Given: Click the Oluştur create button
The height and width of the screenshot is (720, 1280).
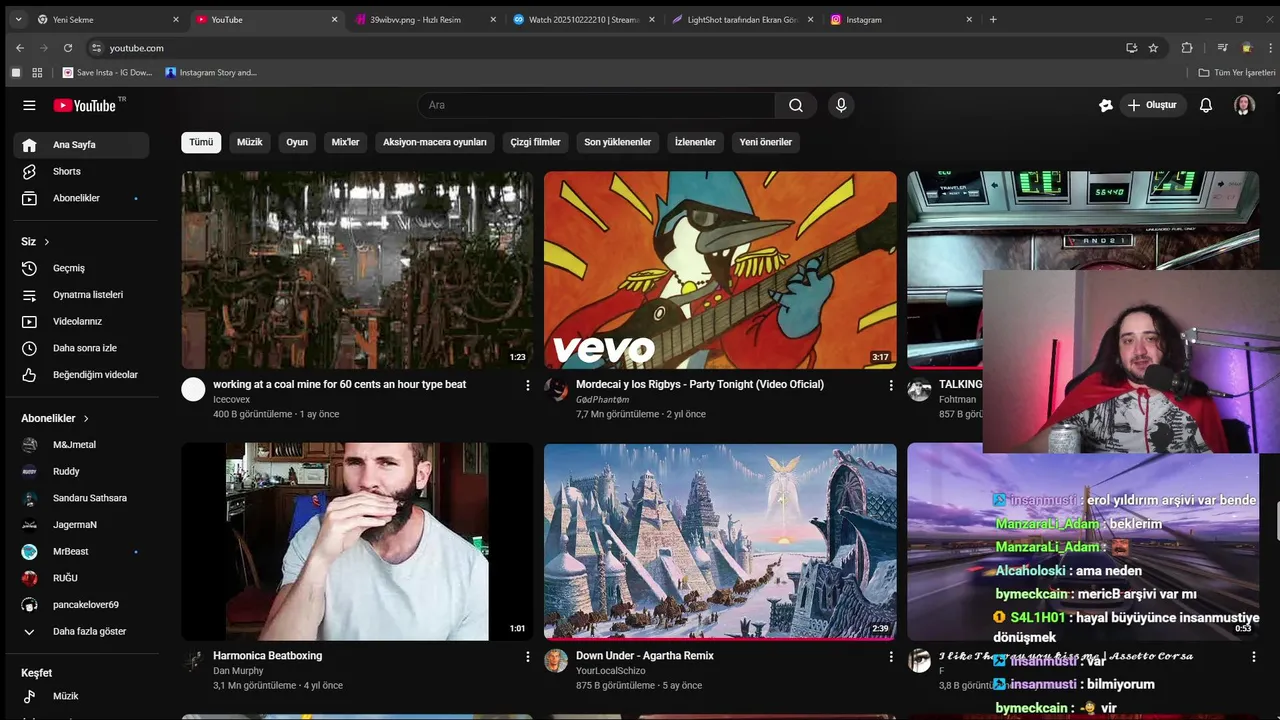Looking at the screenshot, I should coord(1152,105).
